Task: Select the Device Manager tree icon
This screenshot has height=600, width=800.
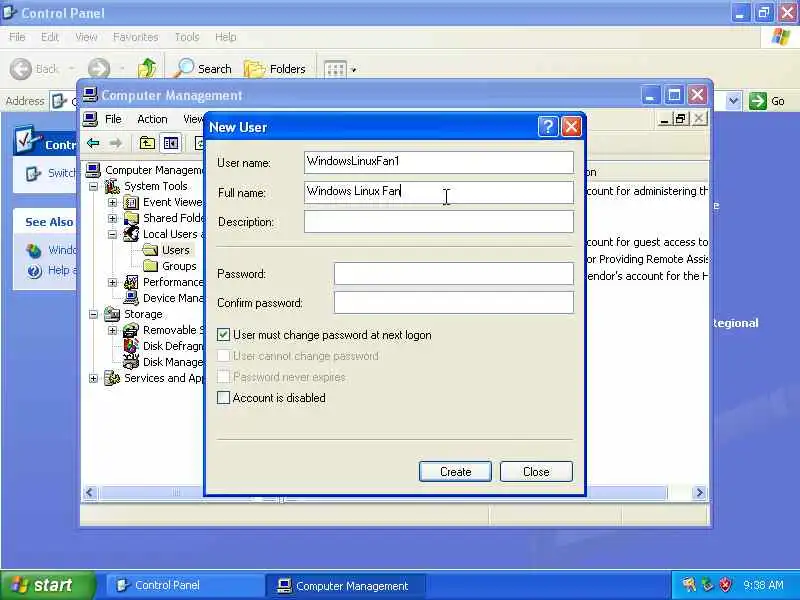Action: click(131, 298)
